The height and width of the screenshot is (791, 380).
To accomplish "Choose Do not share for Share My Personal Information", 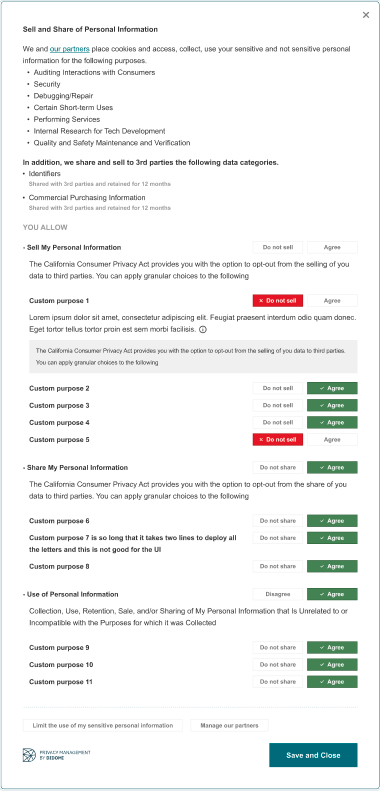I will tap(278, 468).
